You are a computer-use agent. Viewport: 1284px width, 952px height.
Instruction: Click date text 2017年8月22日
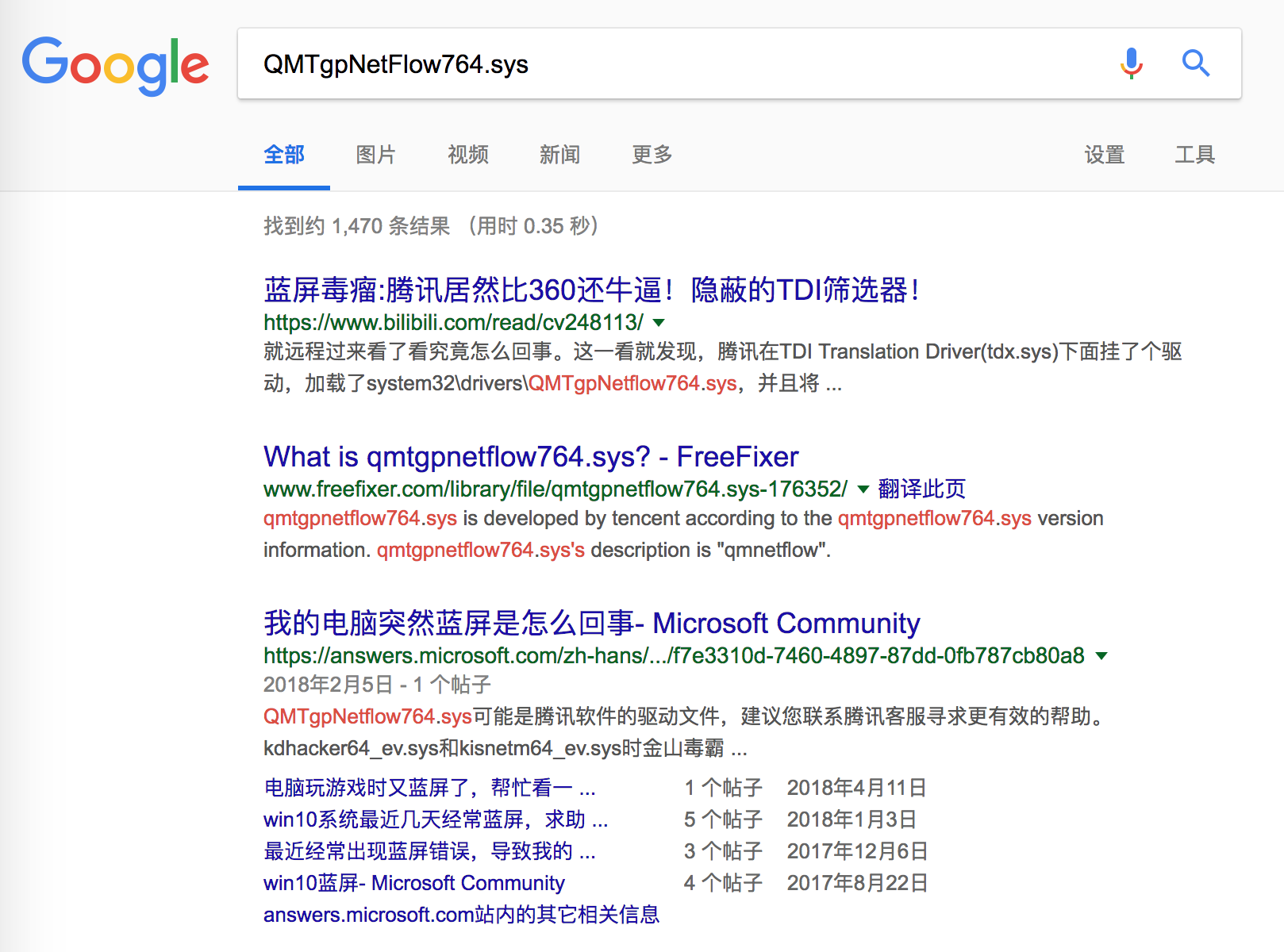coord(858,883)
